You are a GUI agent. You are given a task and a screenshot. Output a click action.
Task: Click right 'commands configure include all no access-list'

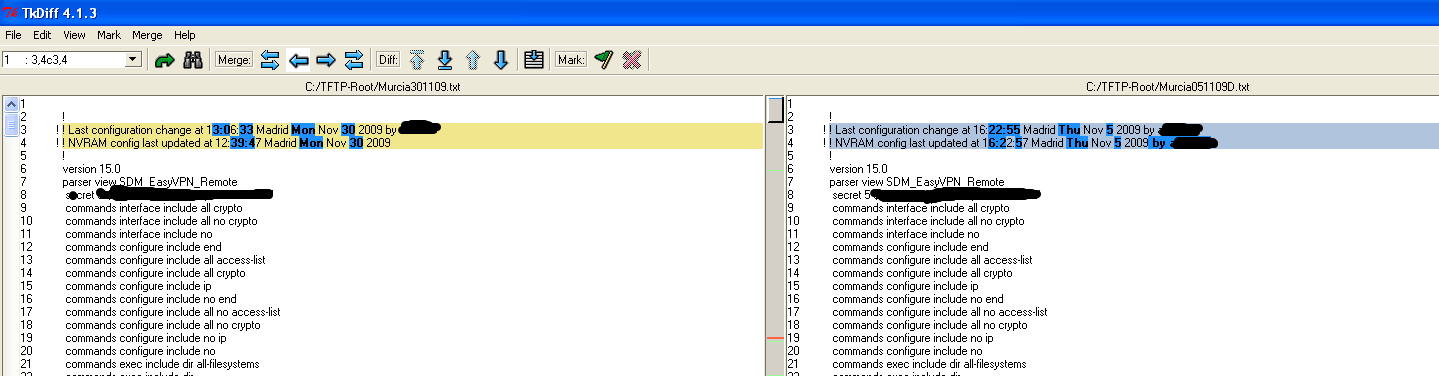tap(940, 312)
